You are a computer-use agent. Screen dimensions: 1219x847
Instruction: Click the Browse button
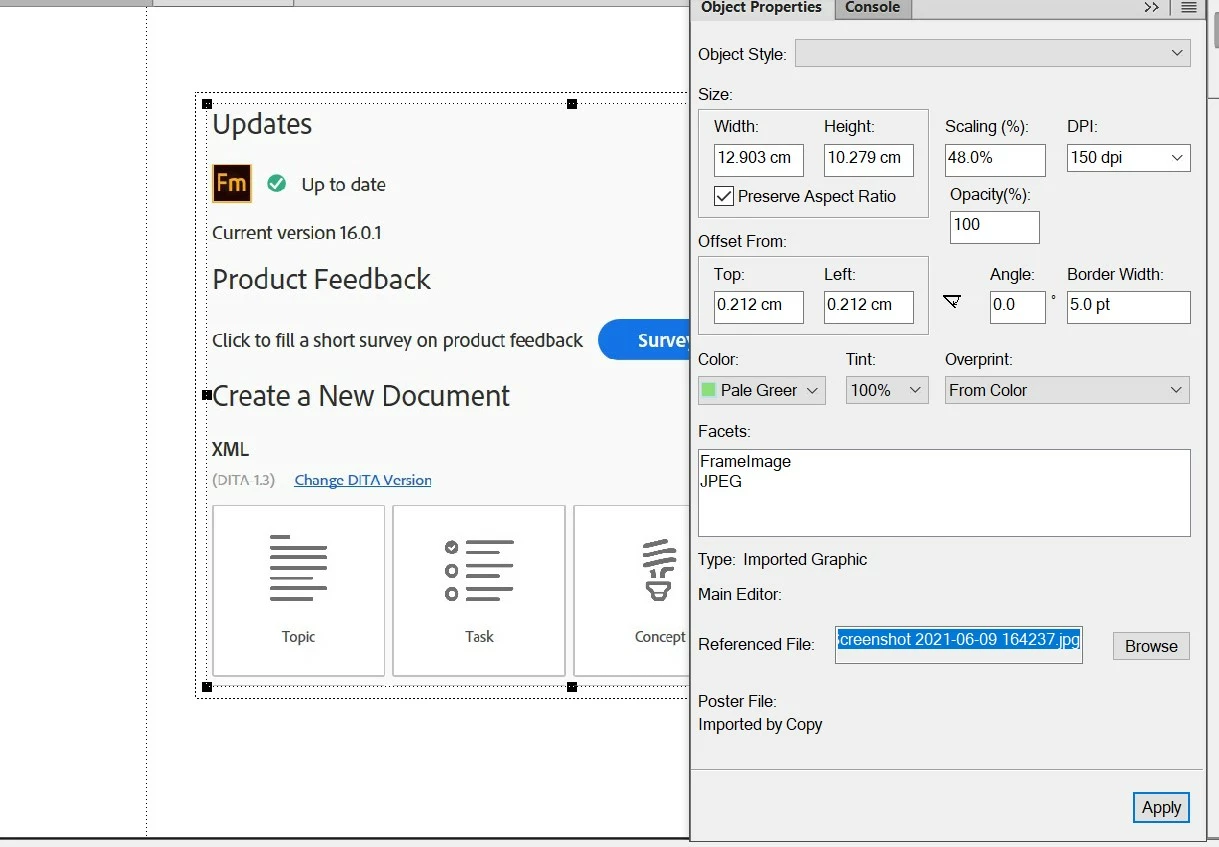tap(1151, 646)
